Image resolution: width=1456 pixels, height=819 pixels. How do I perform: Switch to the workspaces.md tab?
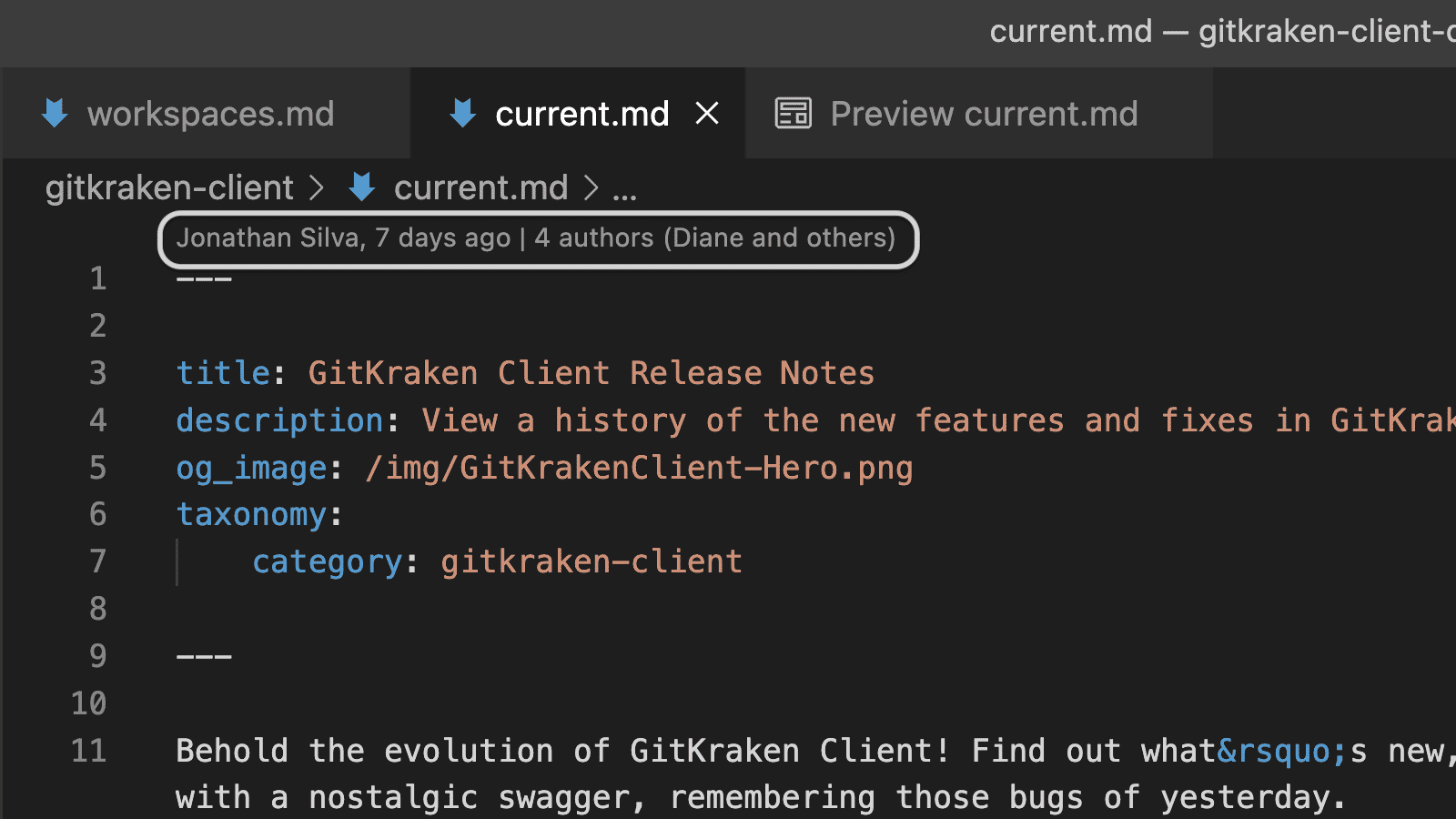pyautogui.click(x=209, y=113)
